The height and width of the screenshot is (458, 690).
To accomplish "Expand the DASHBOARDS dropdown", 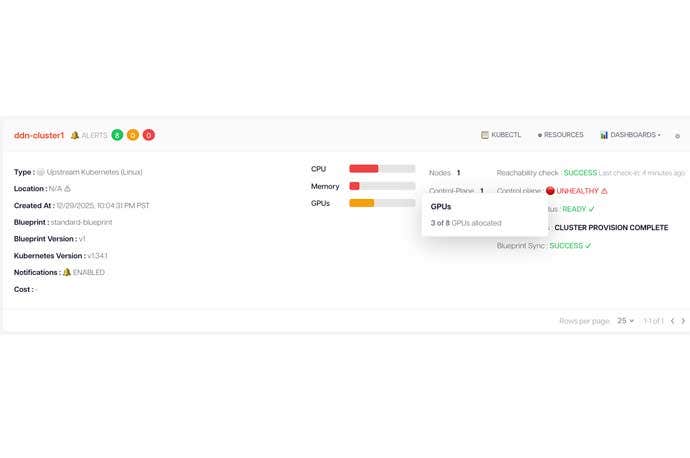I will [630, 134].
